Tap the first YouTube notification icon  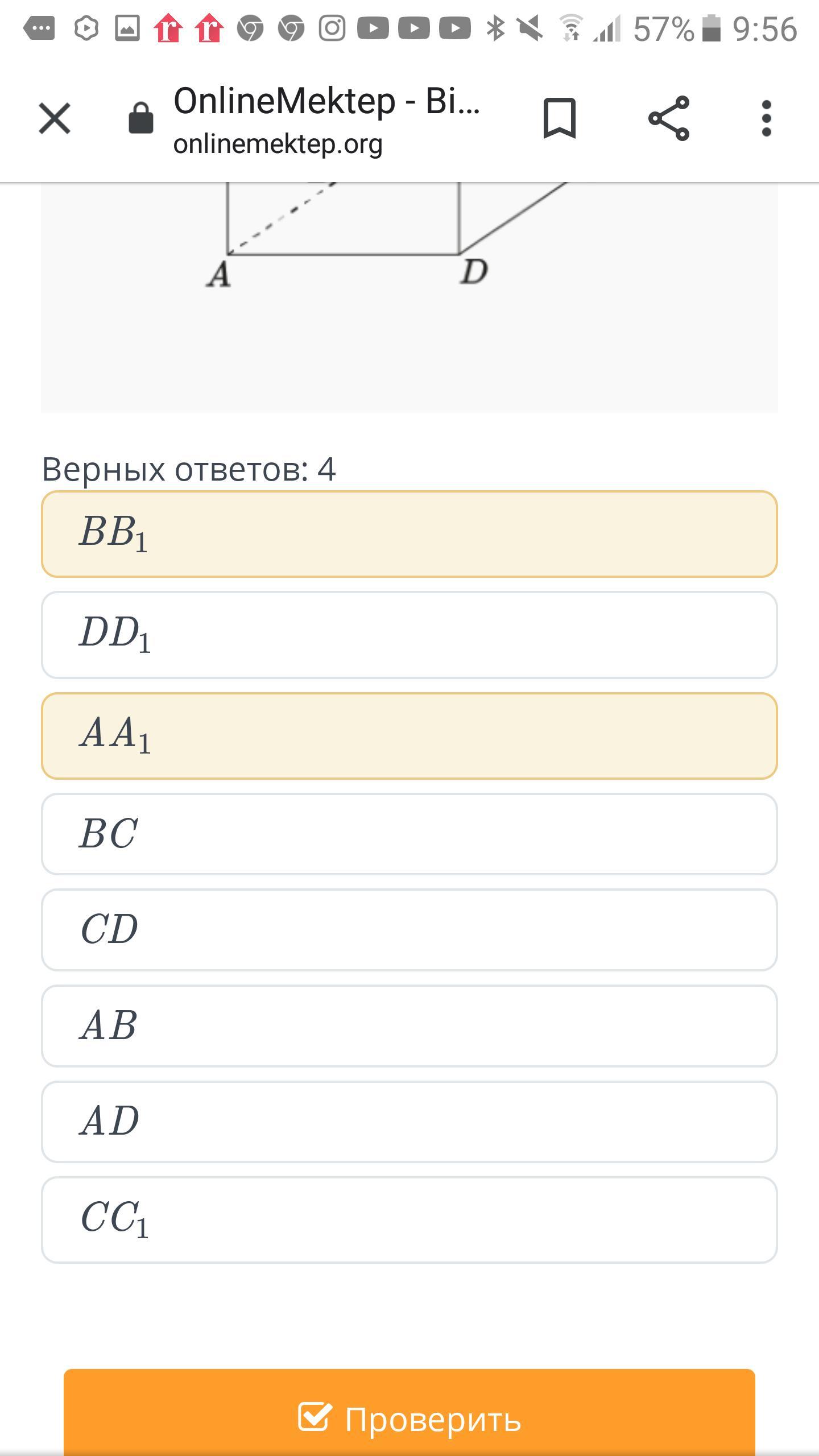click(373, 28)
